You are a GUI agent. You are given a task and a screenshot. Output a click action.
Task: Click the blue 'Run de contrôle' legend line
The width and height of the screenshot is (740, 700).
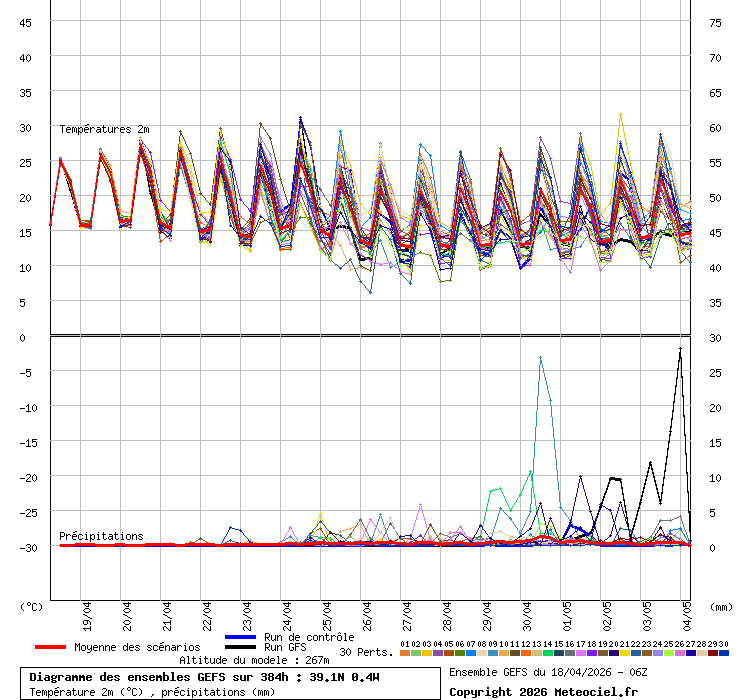[241, 637]
